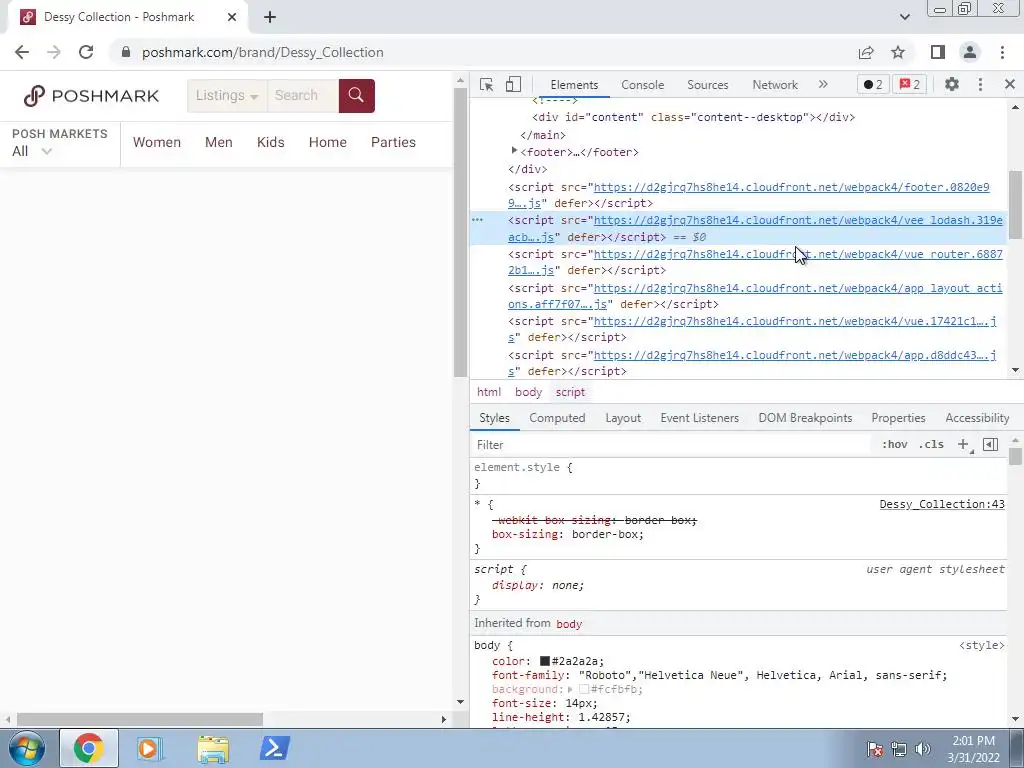Open the DOM Breakpoints tab
The width and height of the screenshot is (1024, 768).
coord(805,418)
